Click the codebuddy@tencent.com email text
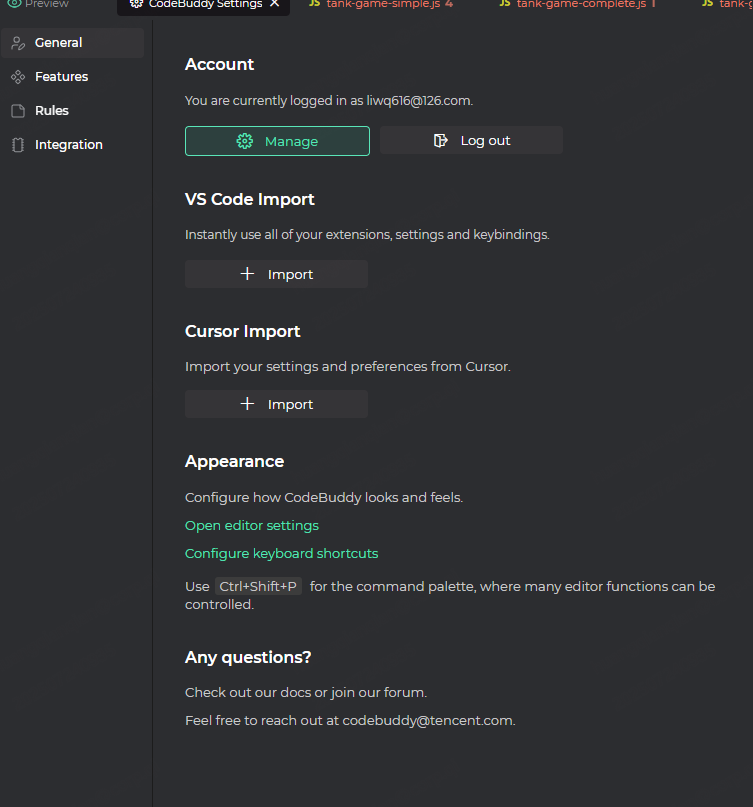Image resolution: width=753 pixels, height=807 pixels. click(x=428, y=721)
